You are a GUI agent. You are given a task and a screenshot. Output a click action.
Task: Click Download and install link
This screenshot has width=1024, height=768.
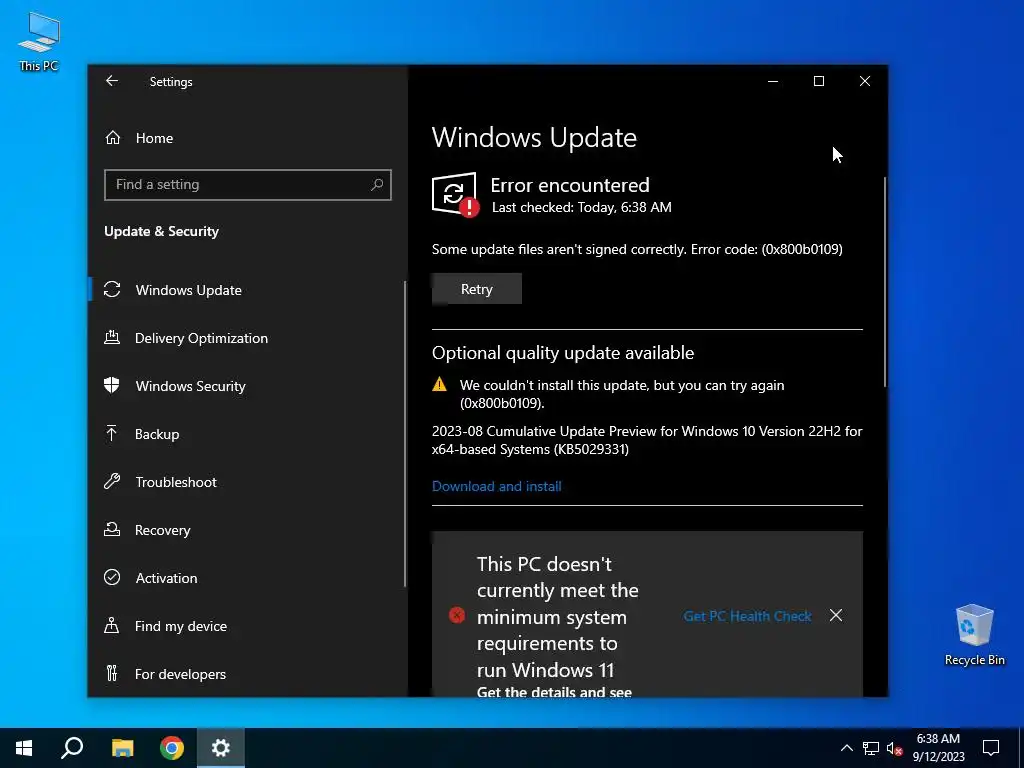click(x=497, y=487)
